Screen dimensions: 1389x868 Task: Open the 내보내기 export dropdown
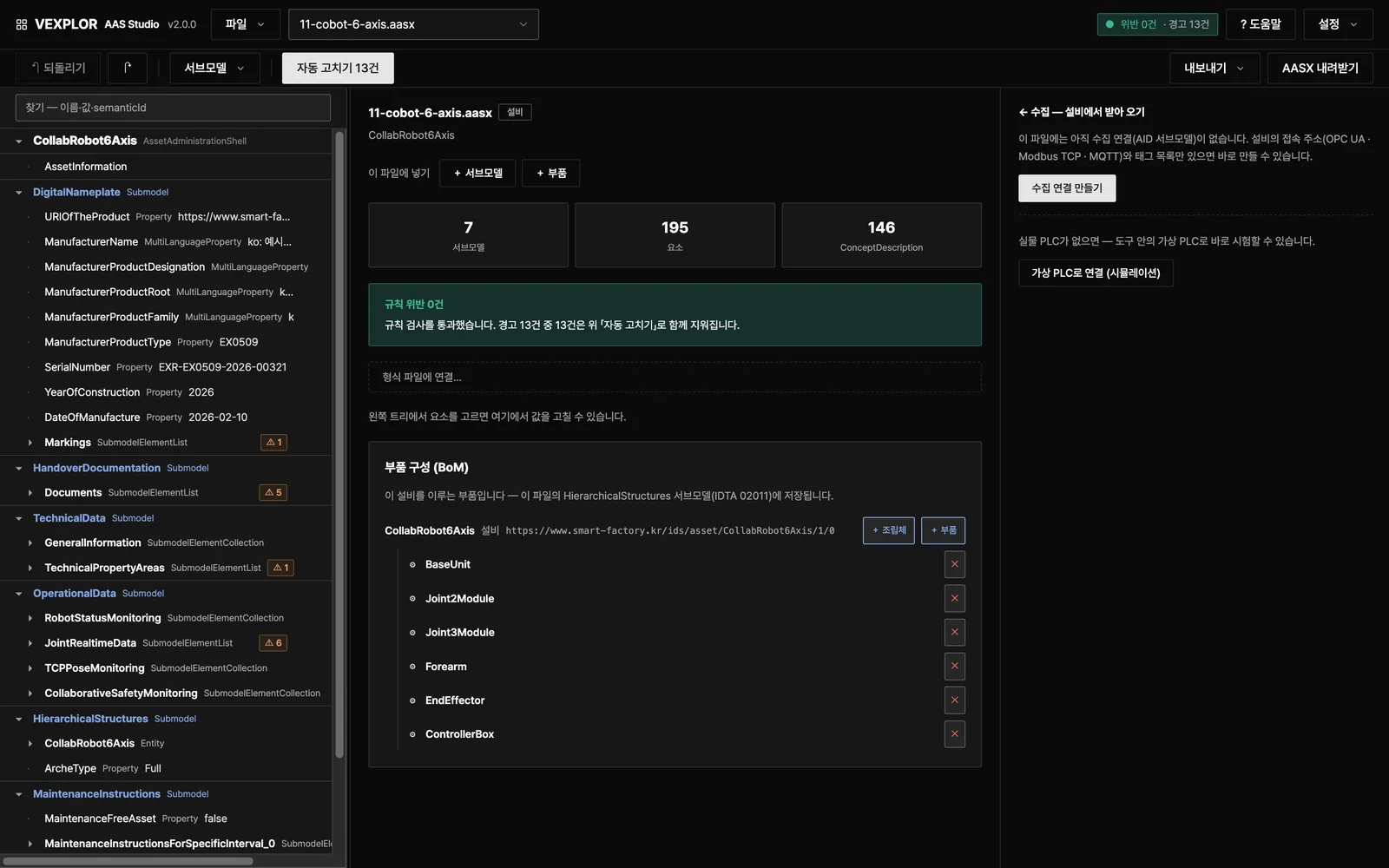pyautogui.click(x=1215, y=68)
